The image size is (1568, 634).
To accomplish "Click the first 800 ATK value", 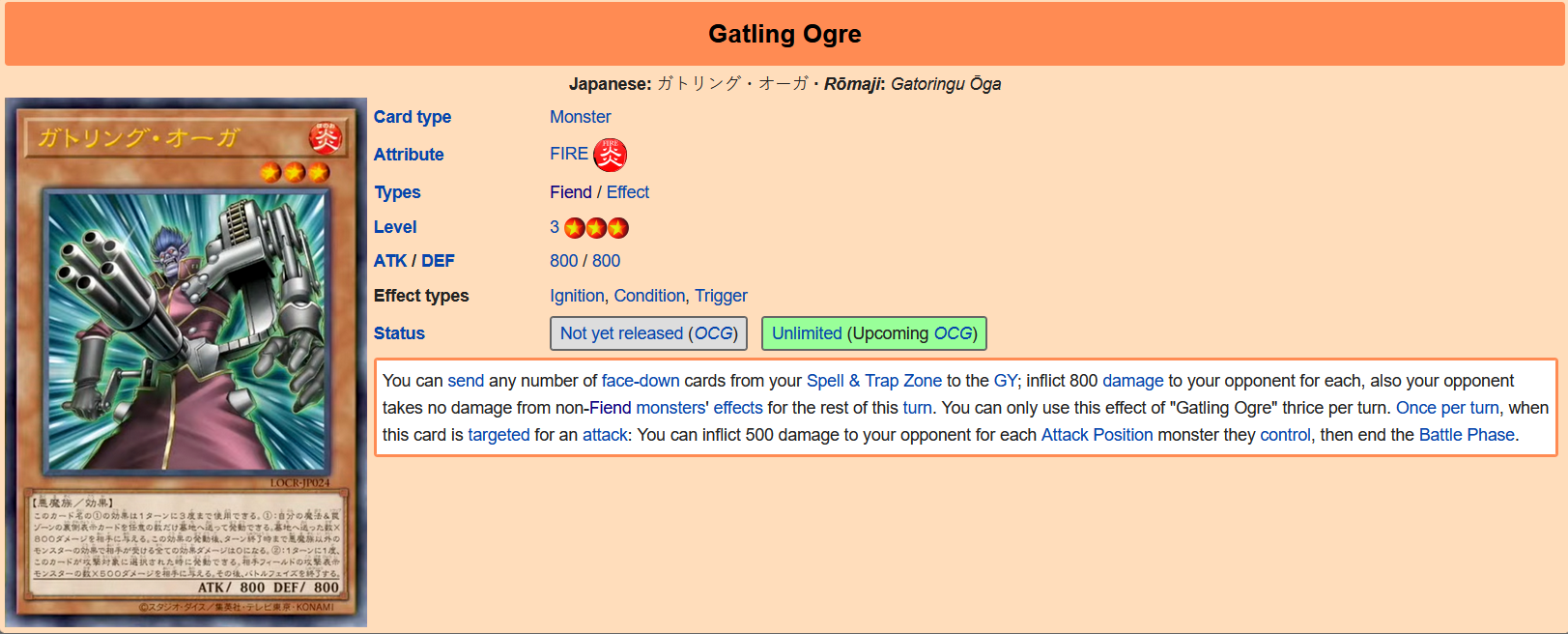I will coord(564,261).
